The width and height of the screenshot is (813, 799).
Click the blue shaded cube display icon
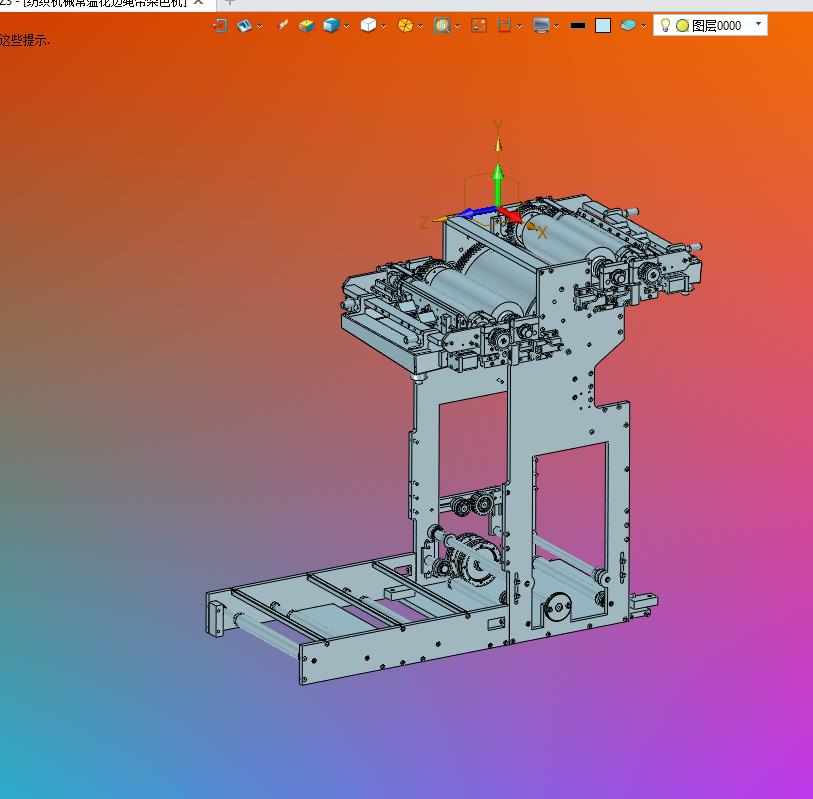pos(330,25)
